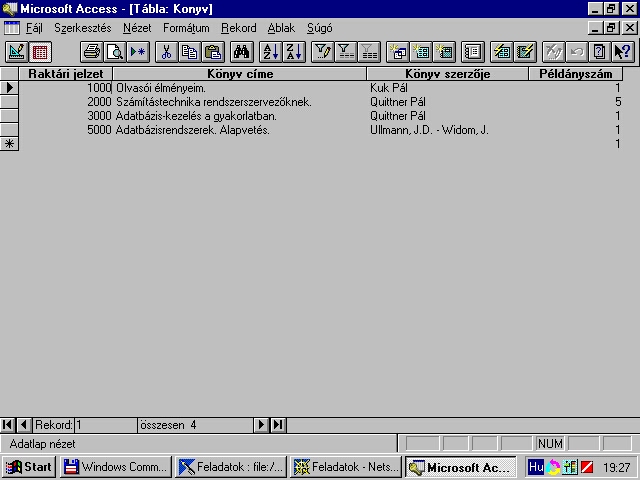The height and width of the screenshot is (480, 640).
Task: Cut selection using the scissors icon
Action: tap(167, 52)
